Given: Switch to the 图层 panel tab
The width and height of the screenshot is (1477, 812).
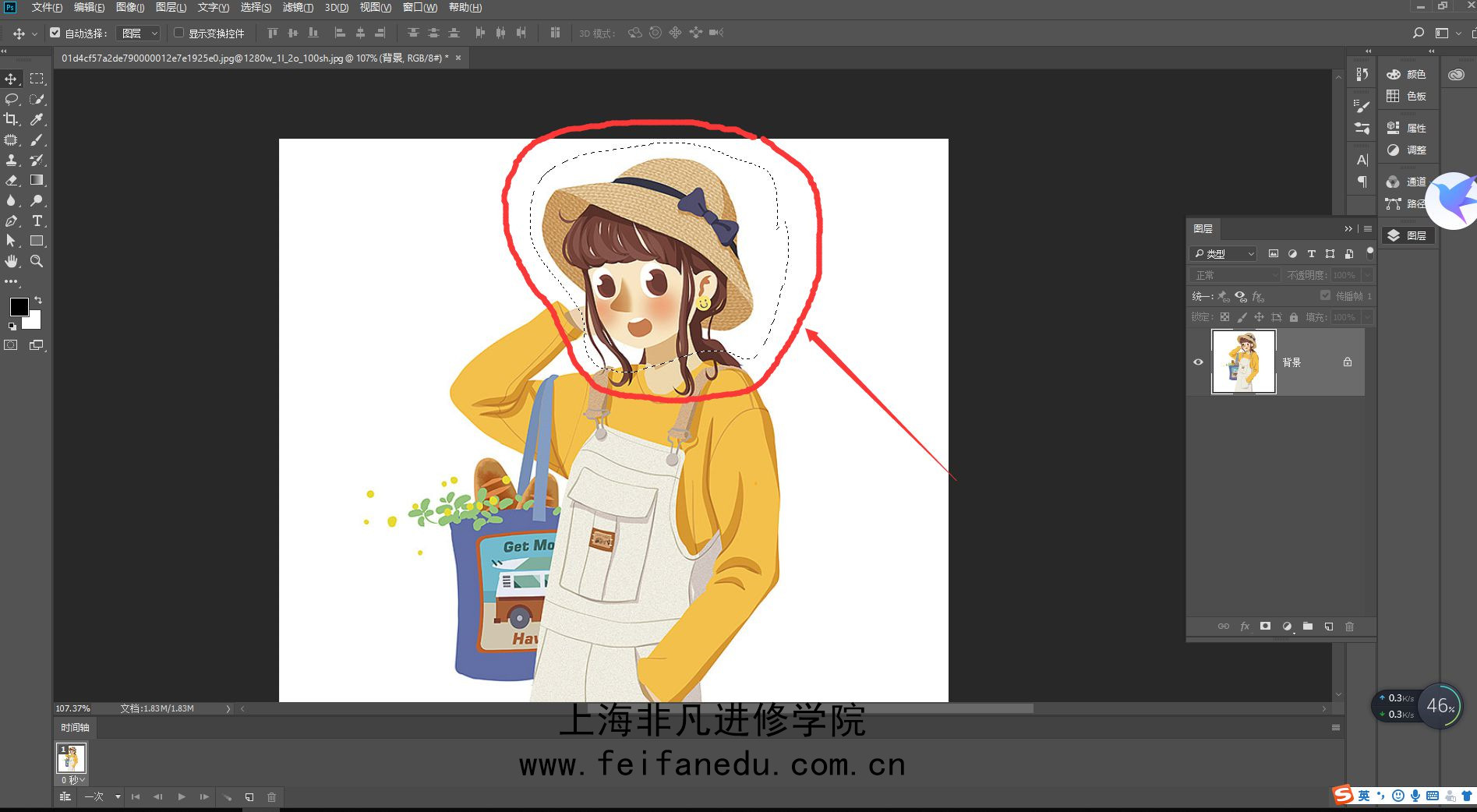Looking at the screenshot, I should pyautogui.click(x=1203, y=228).
